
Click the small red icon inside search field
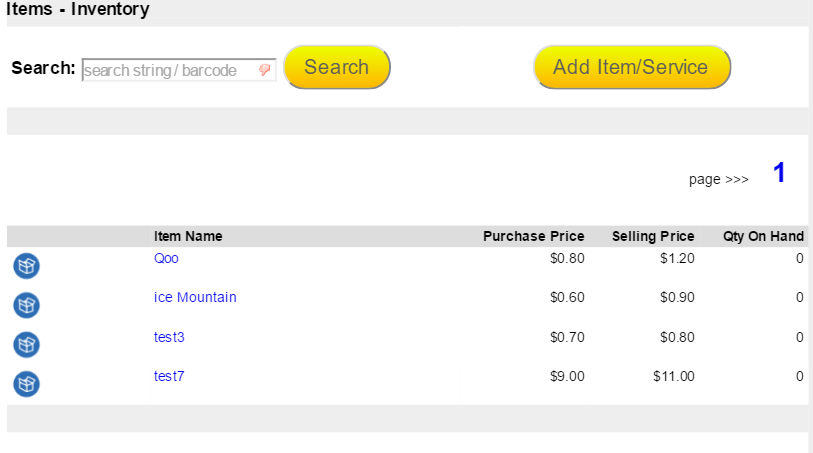[264, 70]
